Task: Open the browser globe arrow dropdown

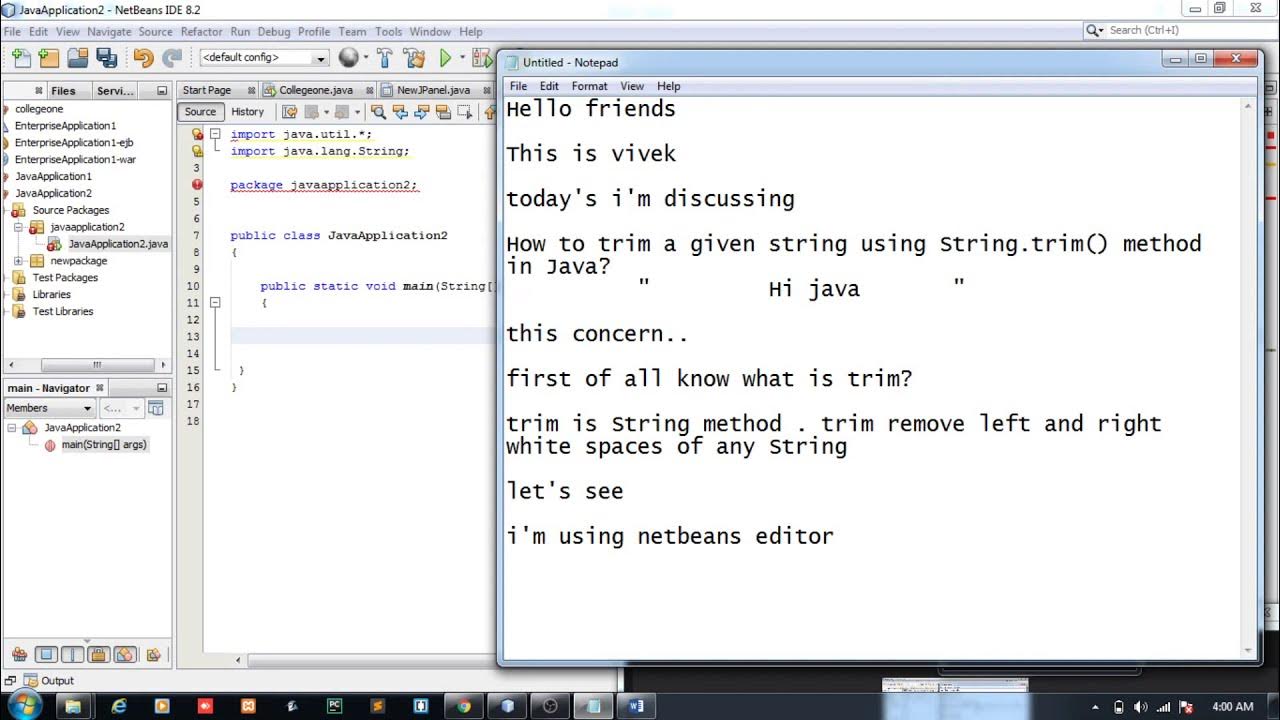Action: 365,58
